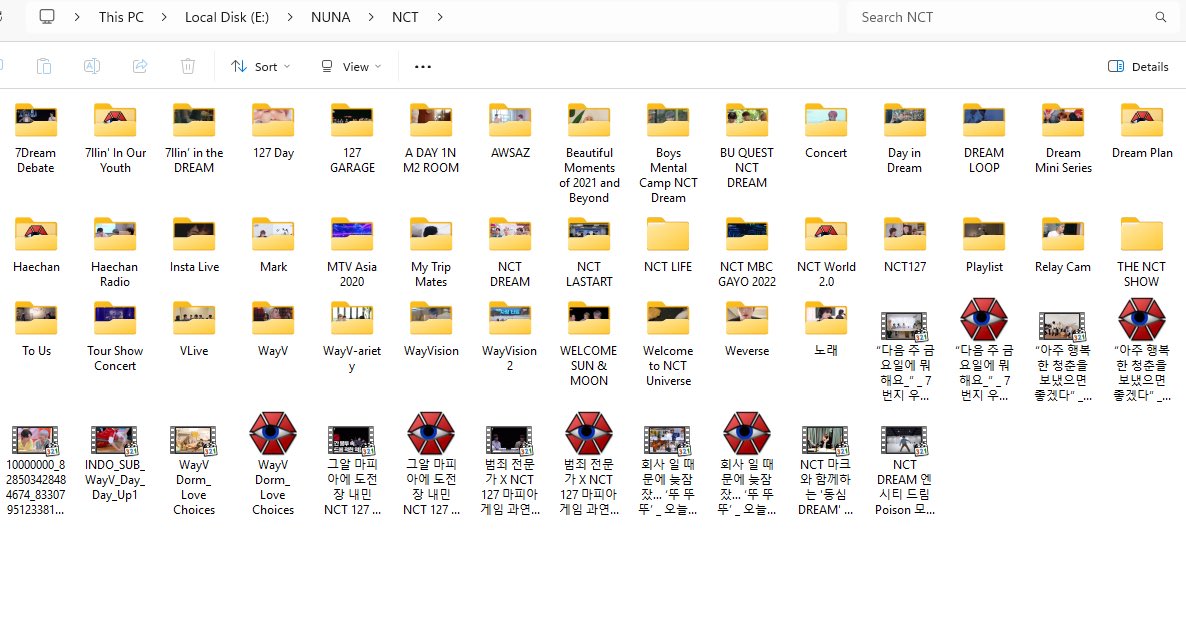Select the Dream Mini Series folder
This screenshot has width=1186, height=634.
coord(1063,138)
